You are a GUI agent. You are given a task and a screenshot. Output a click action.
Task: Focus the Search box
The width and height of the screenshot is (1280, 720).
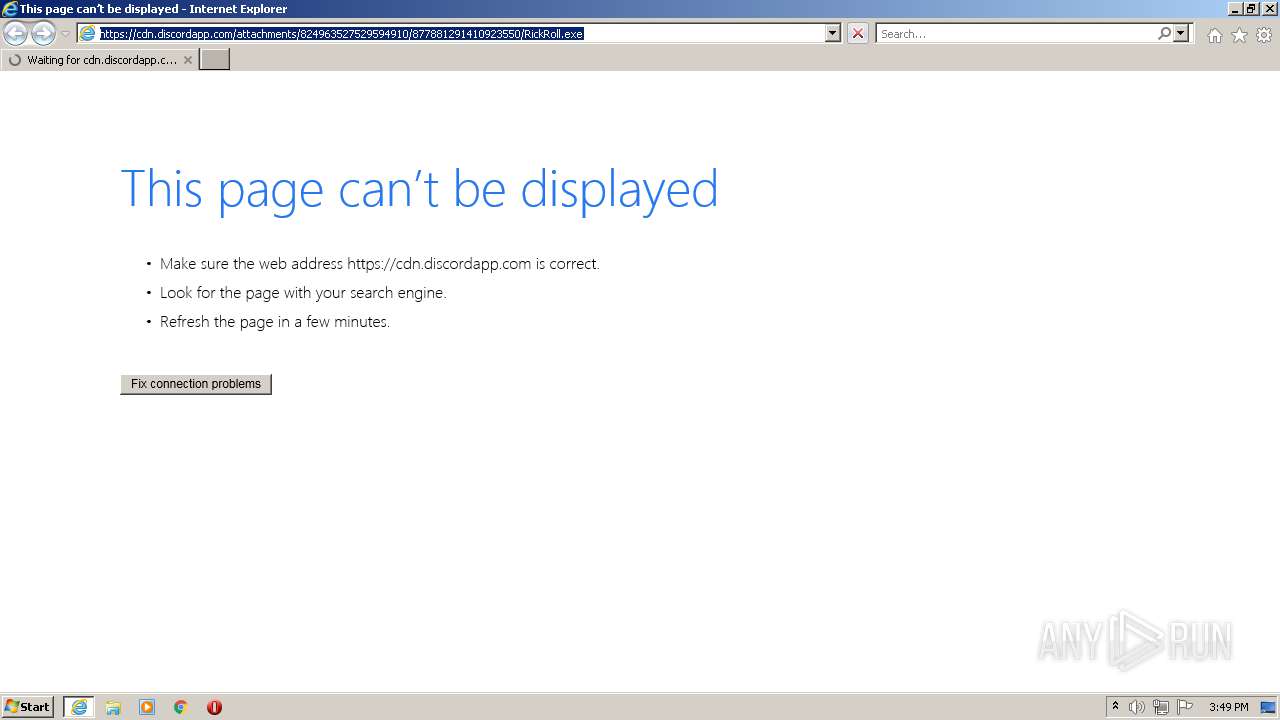coord(1016,33)
